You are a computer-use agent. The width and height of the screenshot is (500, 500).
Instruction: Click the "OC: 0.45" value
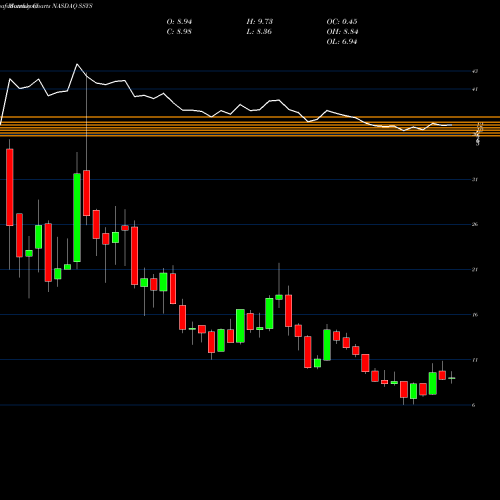342,22
